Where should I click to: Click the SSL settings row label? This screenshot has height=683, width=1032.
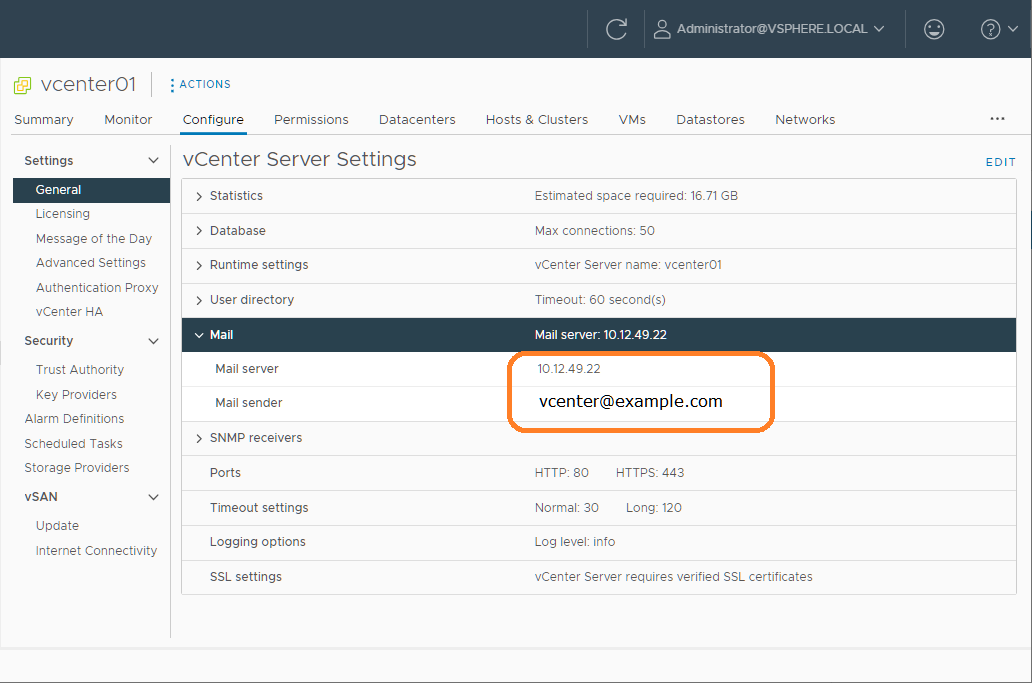coord(245,577)
